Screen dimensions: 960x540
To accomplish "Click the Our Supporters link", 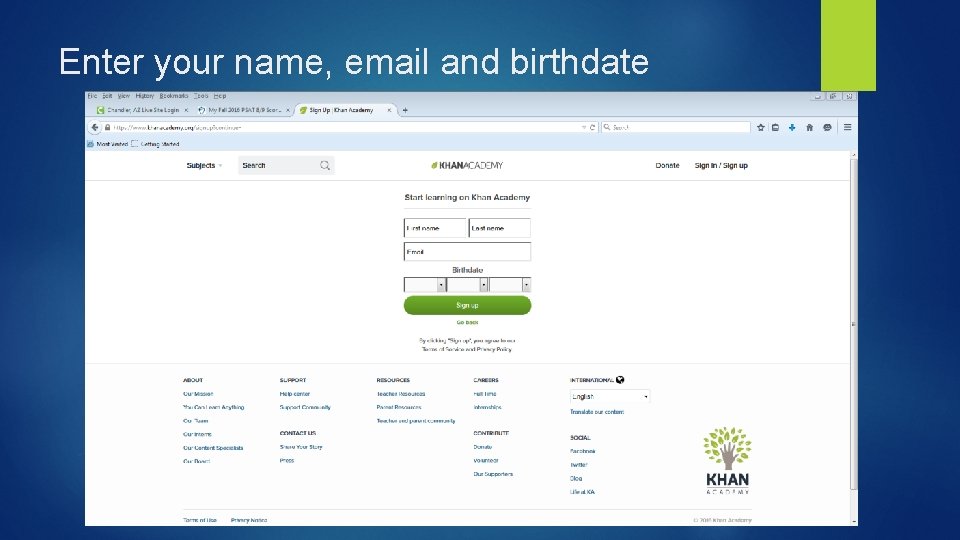I will coord(493,474).
